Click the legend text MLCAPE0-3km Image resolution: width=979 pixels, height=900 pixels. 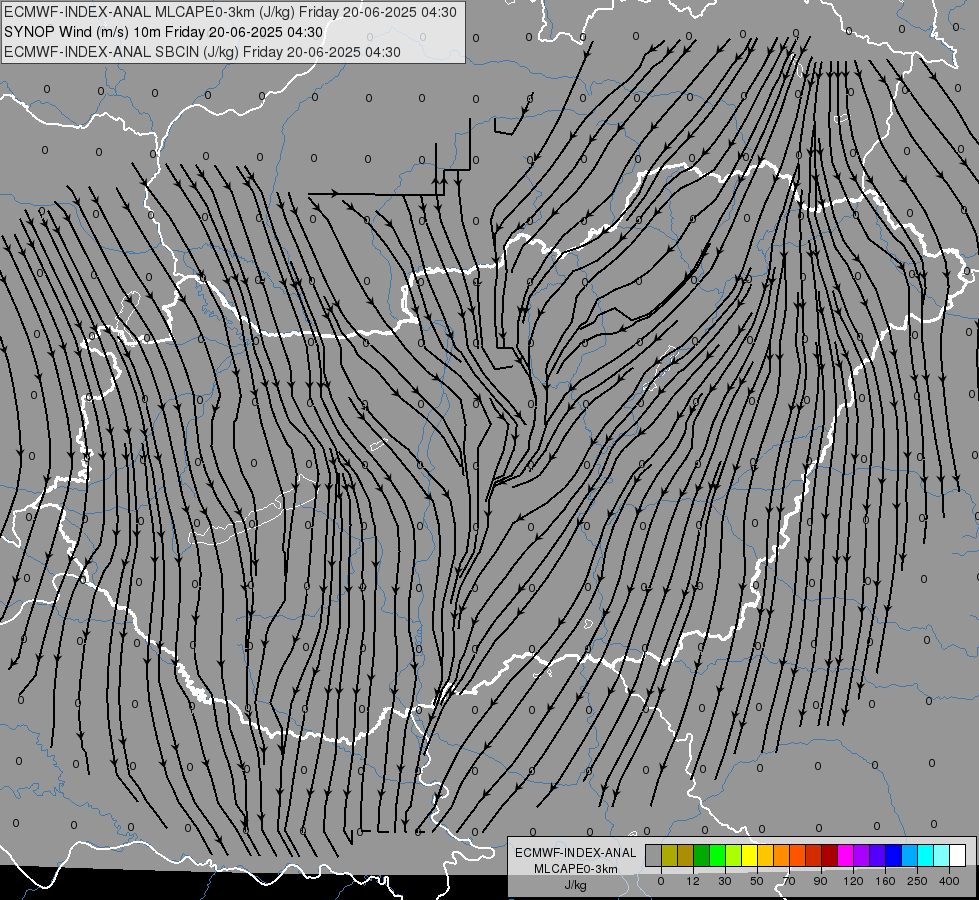click(576, 869)
